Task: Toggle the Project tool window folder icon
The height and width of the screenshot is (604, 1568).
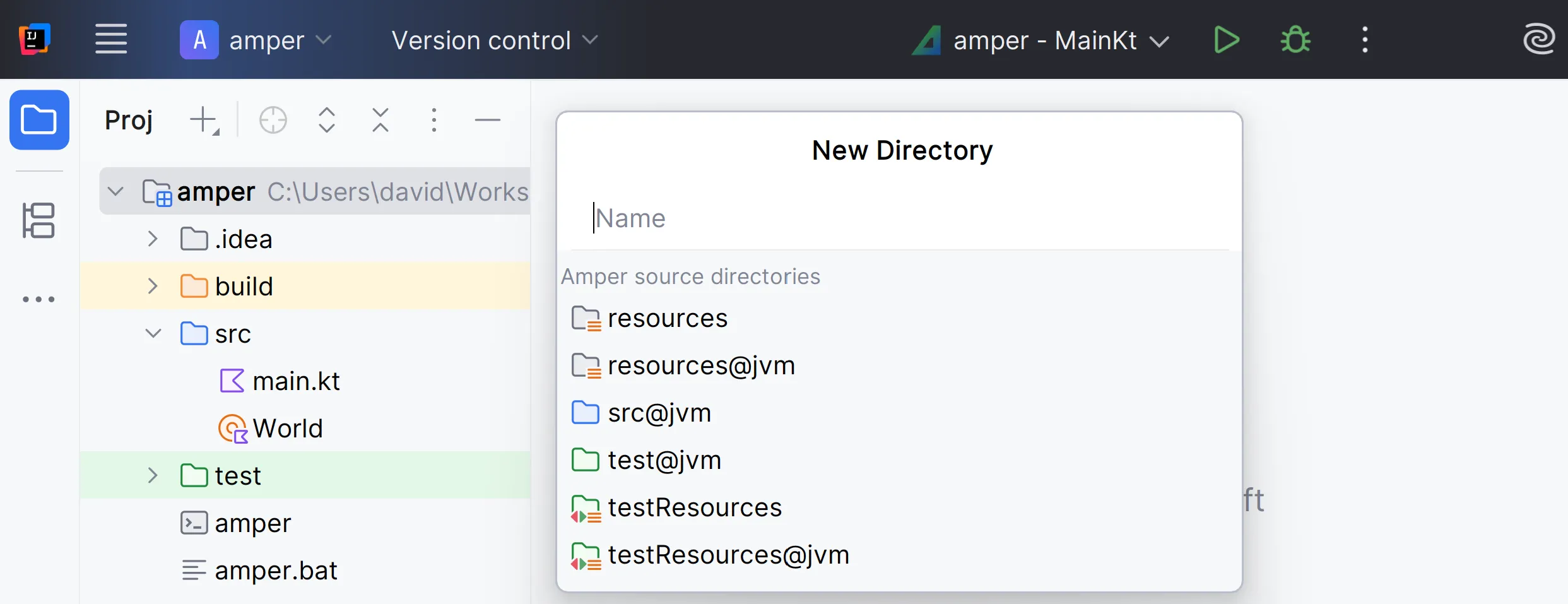Action: point(39,120)
